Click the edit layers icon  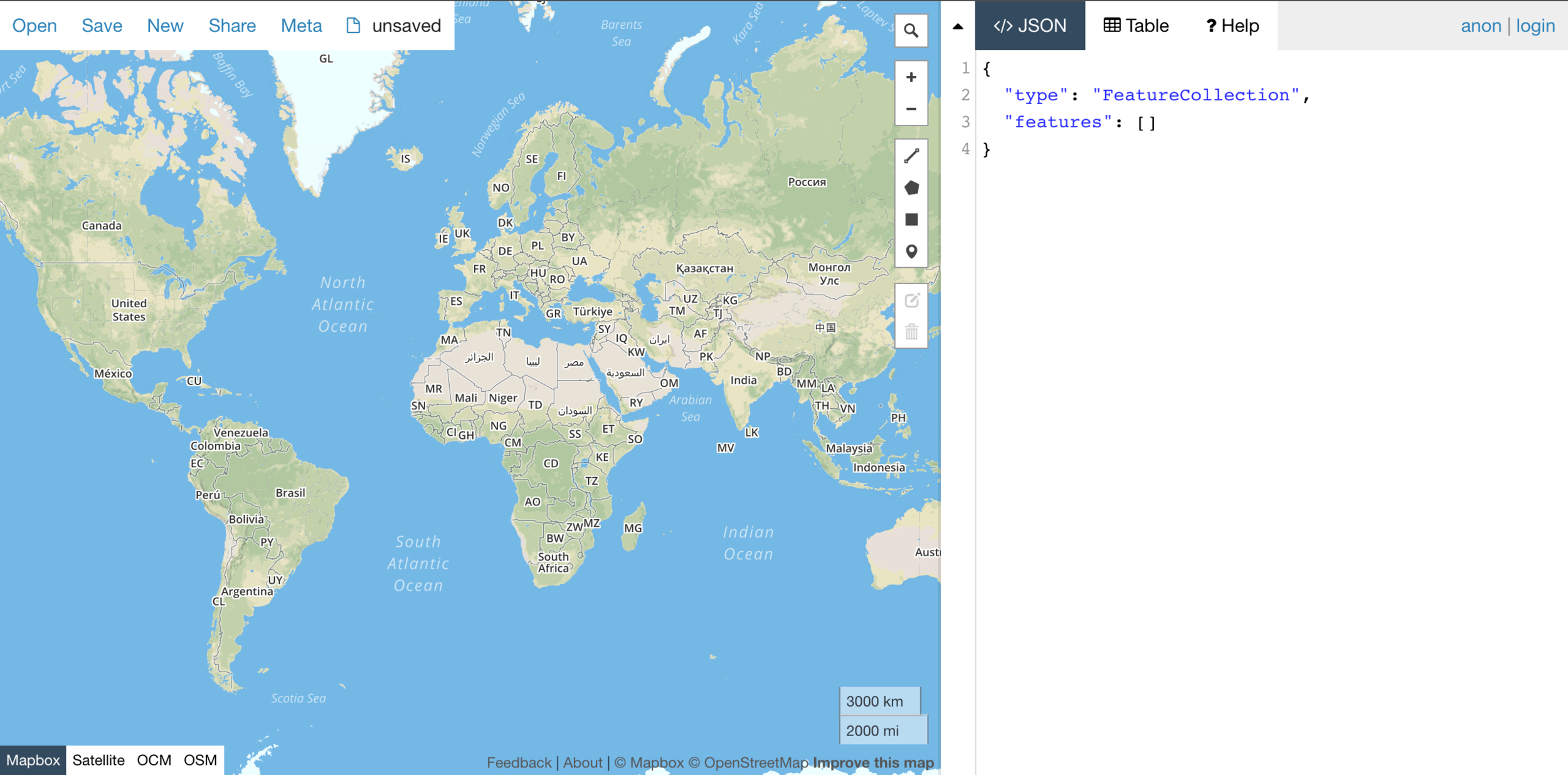tap(911, 300)
